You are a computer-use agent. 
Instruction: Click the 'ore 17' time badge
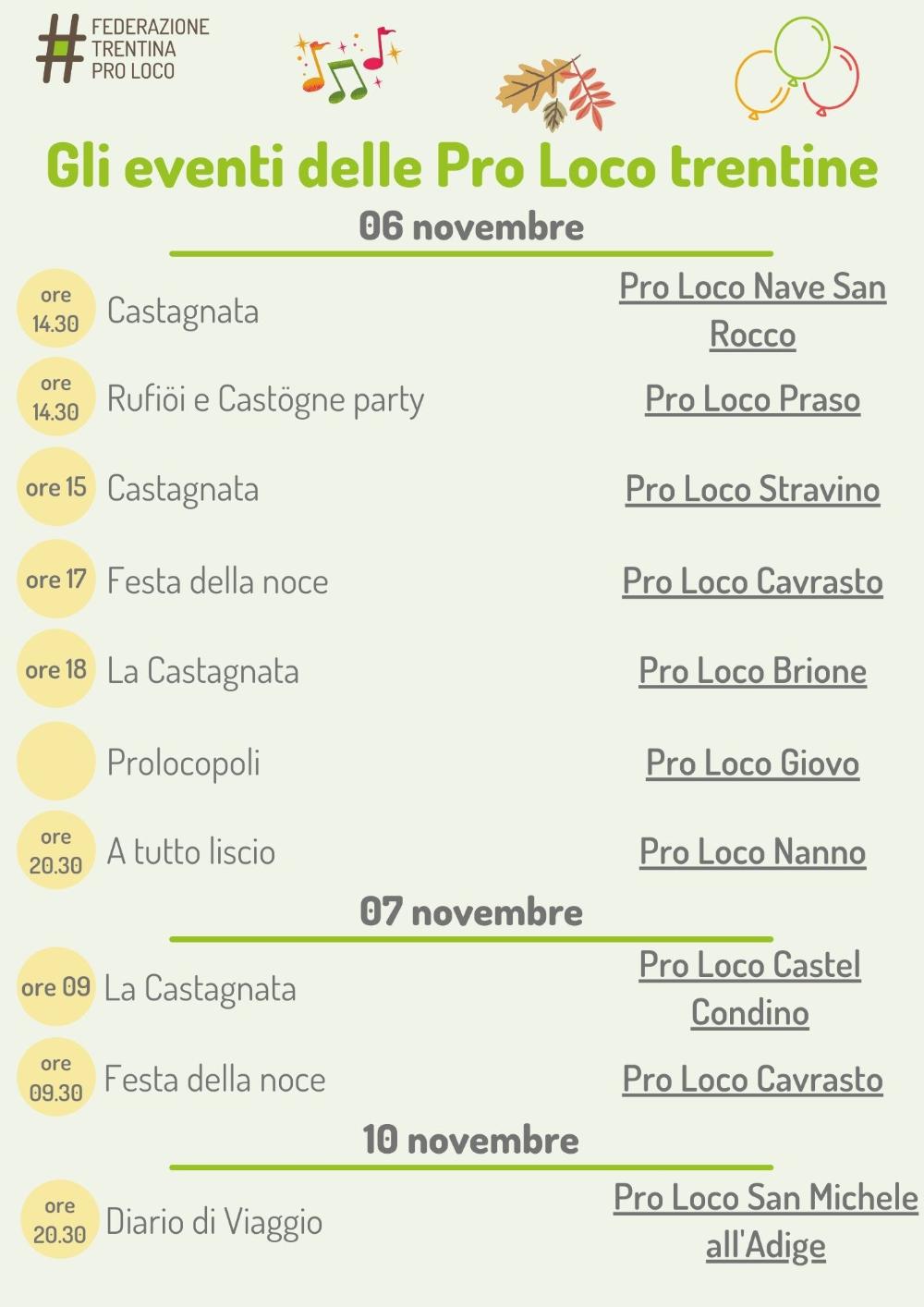[x=56, y=580]
